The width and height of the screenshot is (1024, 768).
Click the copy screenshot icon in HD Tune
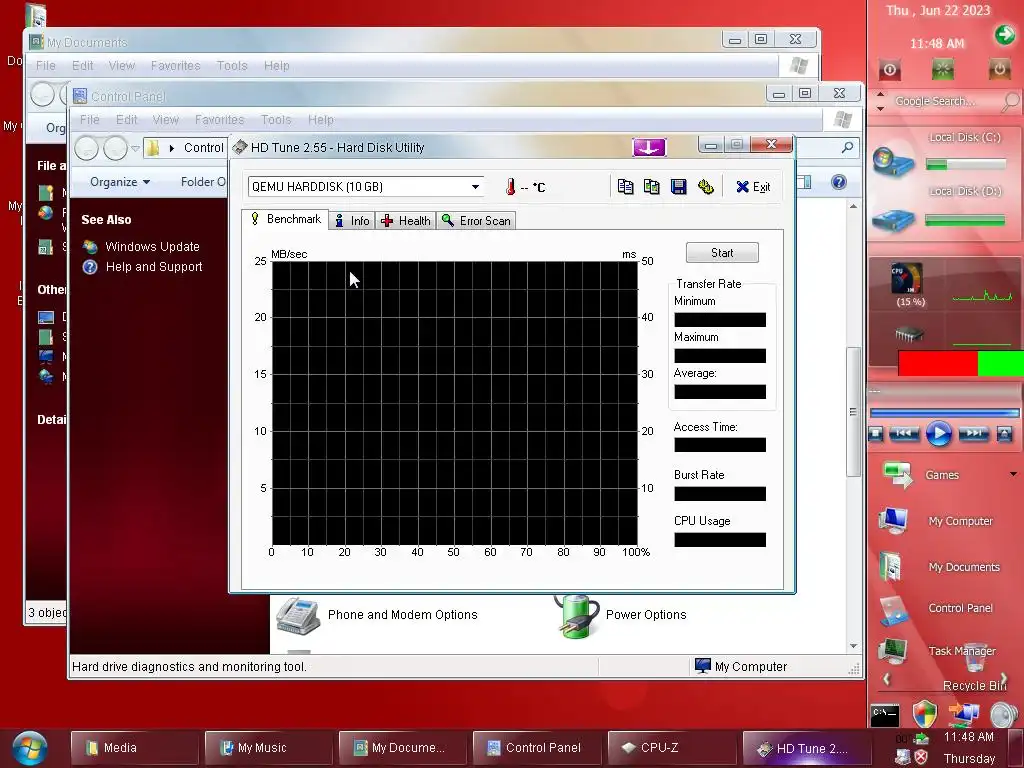click(651, 187)
